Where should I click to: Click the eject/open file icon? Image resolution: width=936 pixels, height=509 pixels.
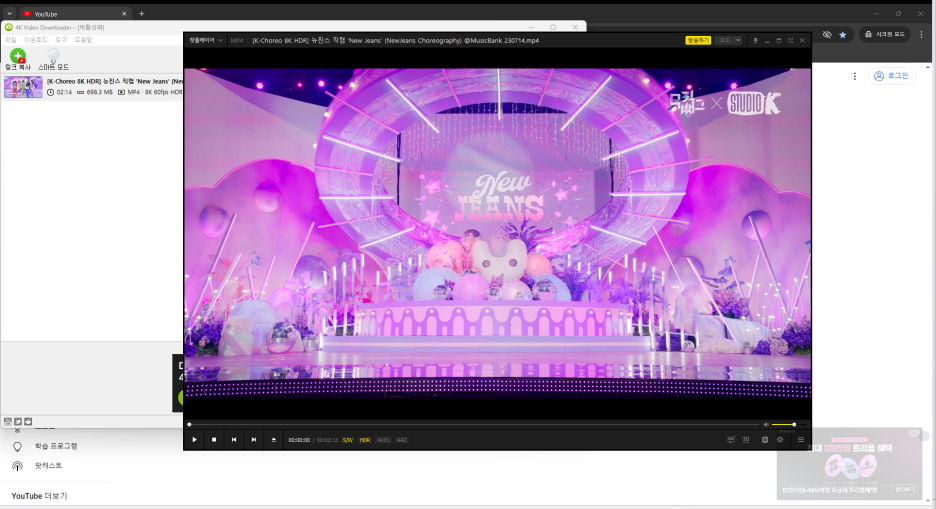coord(273,440)
